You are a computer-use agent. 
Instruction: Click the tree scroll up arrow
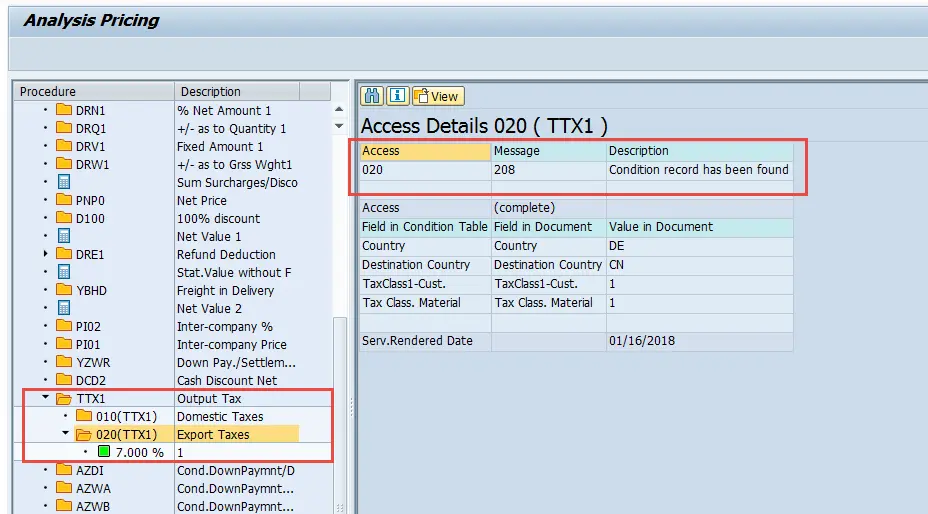(x=339, y=109)
